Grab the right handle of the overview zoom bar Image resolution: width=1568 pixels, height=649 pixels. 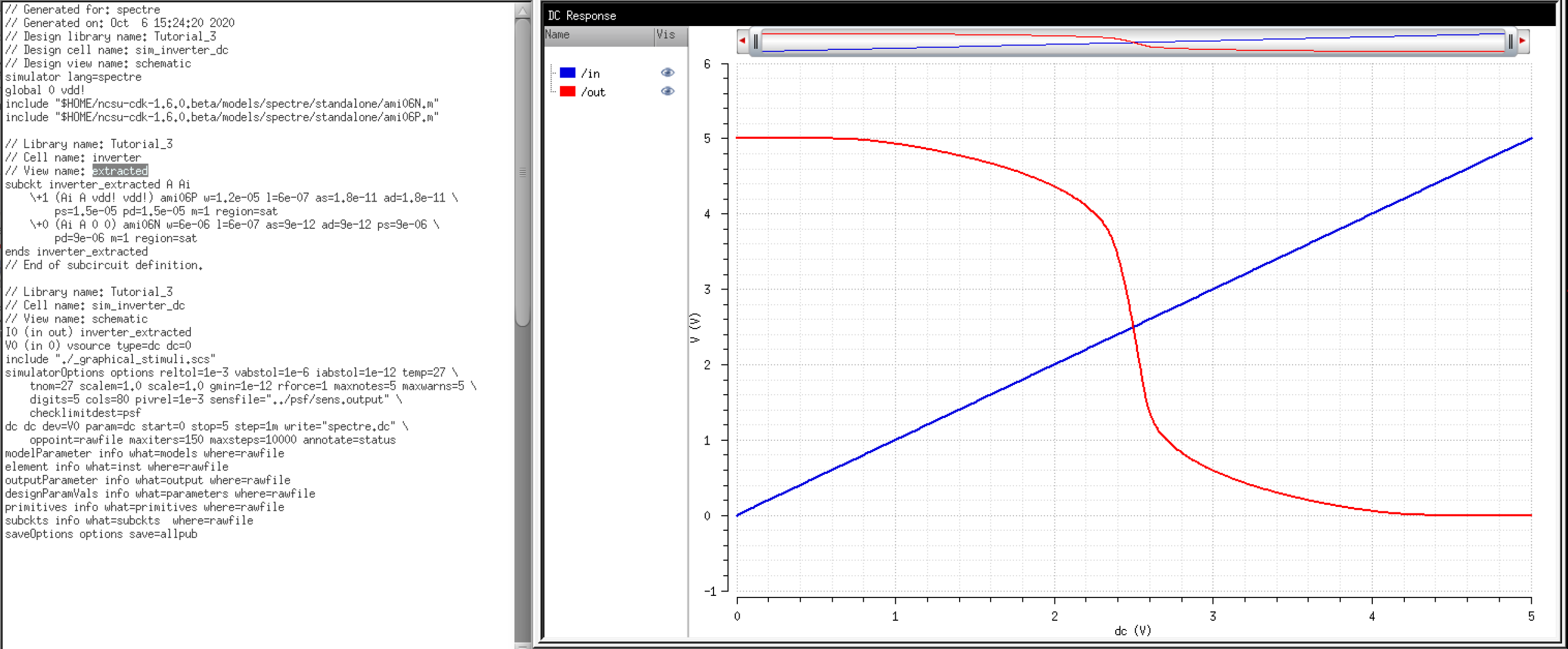(x=1510, y=41)
